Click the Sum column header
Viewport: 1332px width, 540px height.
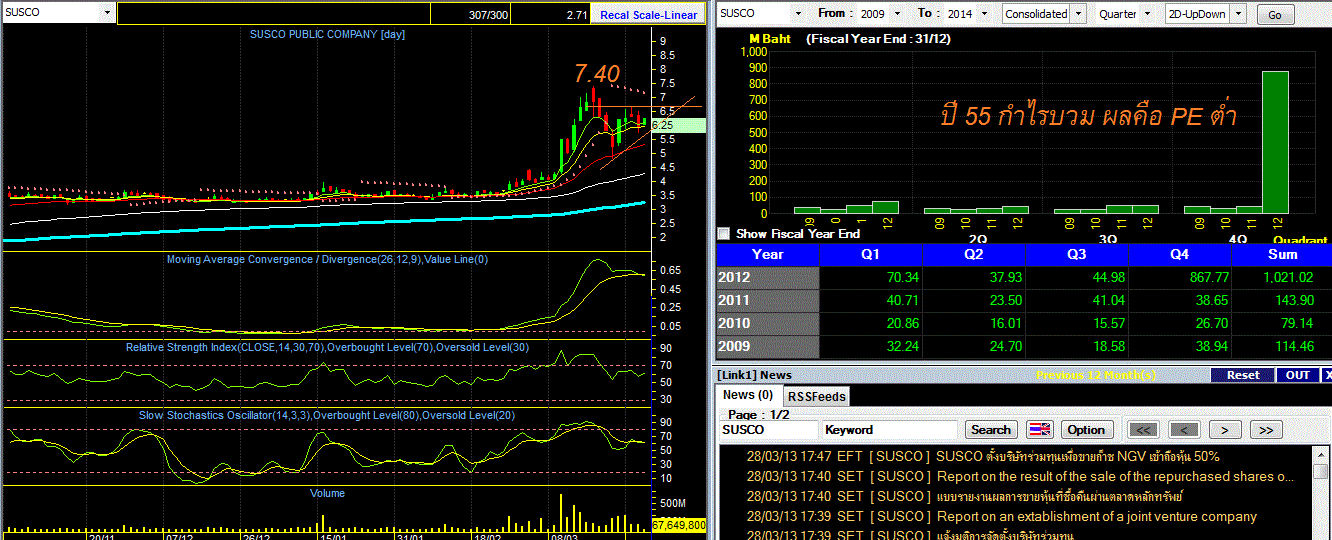point(1281,254)
